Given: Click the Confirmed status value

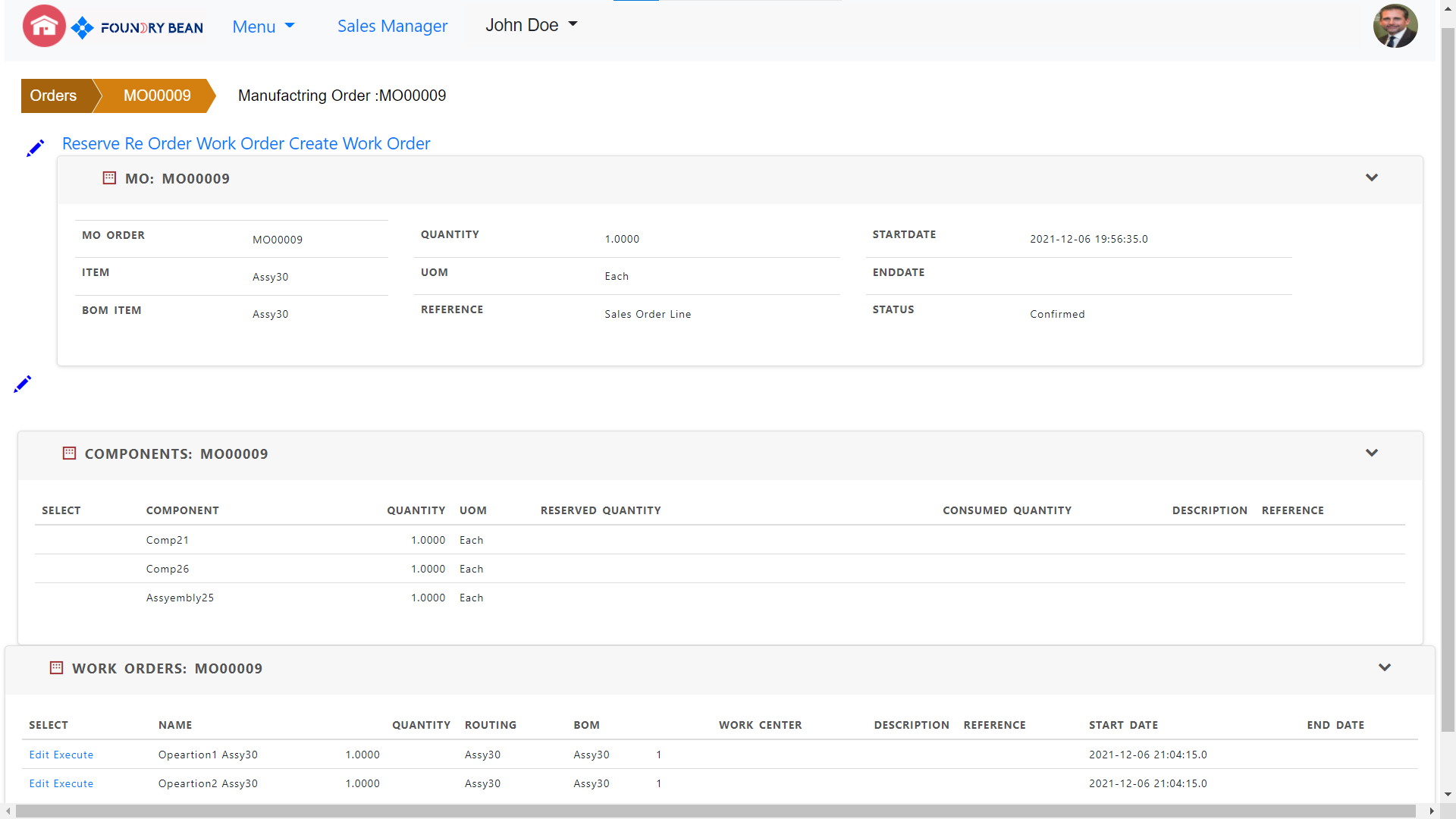Looking at the screenshot, I should point(1057,314).
